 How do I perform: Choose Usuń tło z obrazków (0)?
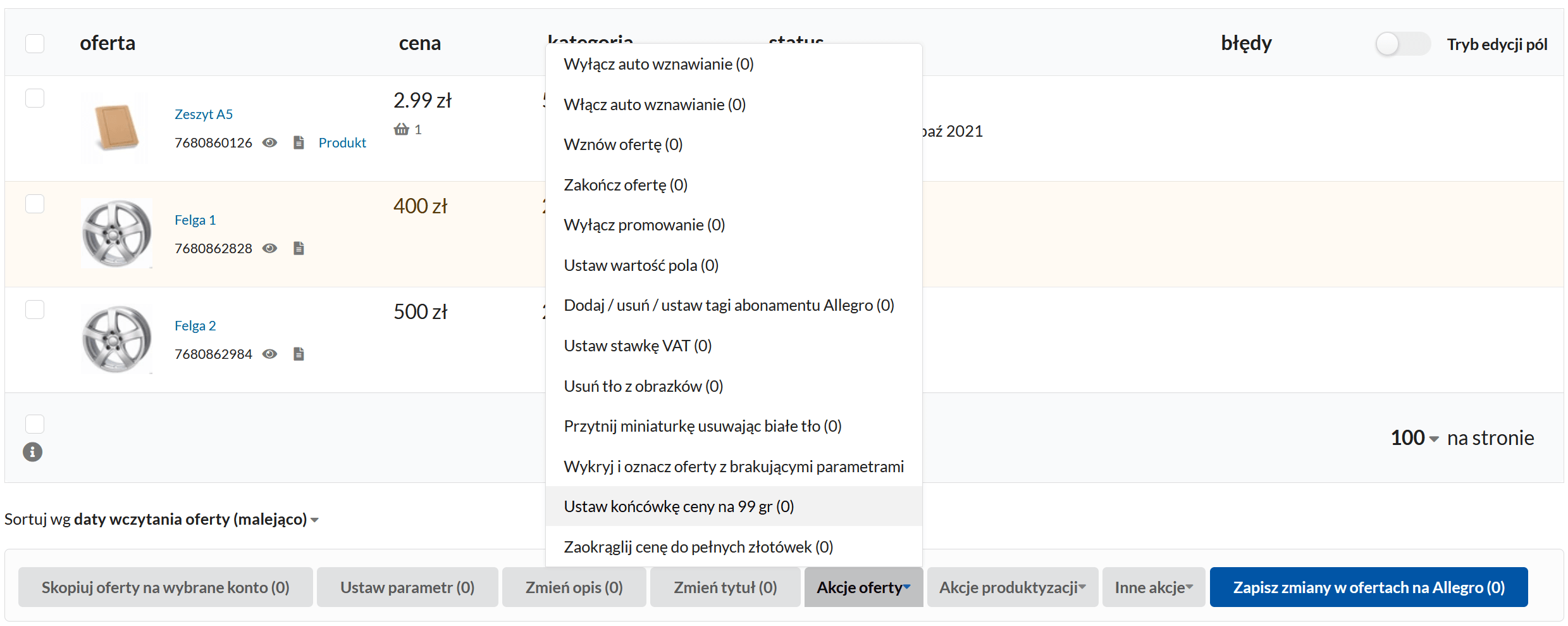tap(734, 386)
